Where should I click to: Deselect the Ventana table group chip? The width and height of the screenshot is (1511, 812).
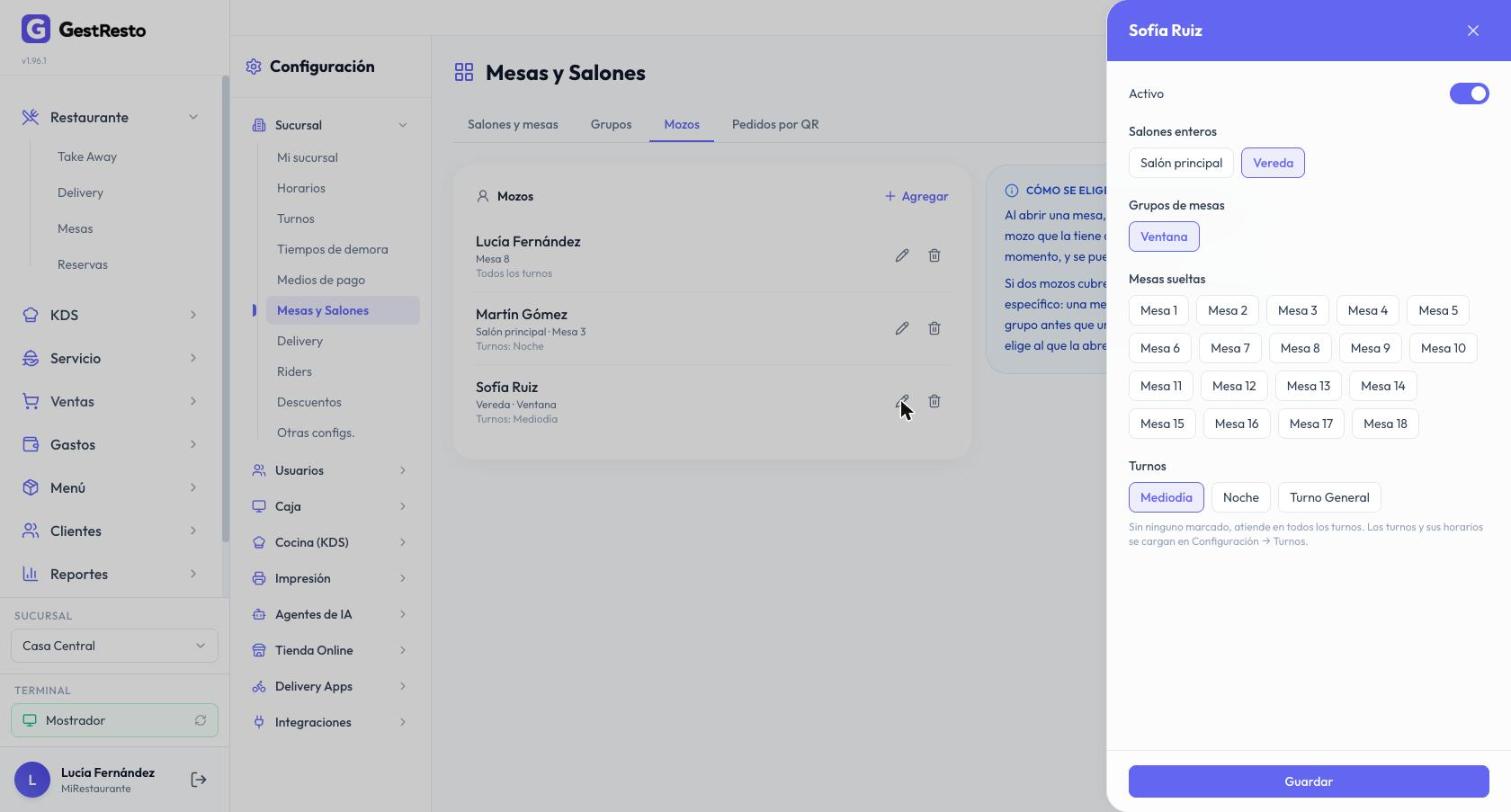(x=1164, y=237)
